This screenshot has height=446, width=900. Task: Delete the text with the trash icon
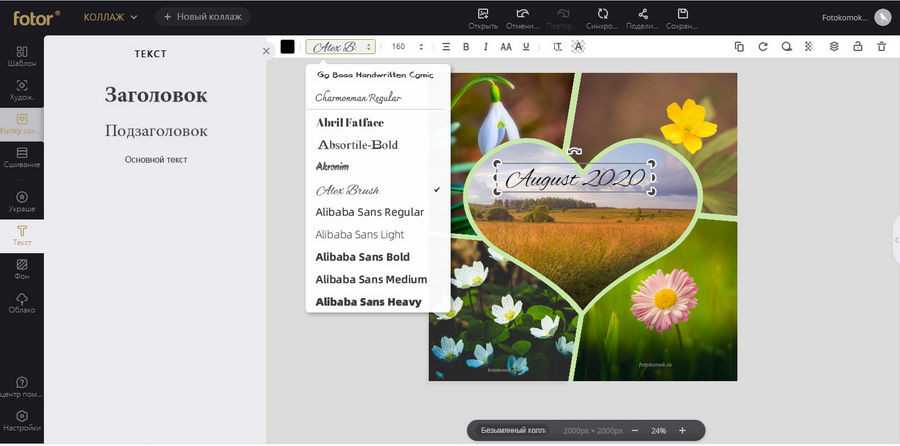[x=881, y=47]
